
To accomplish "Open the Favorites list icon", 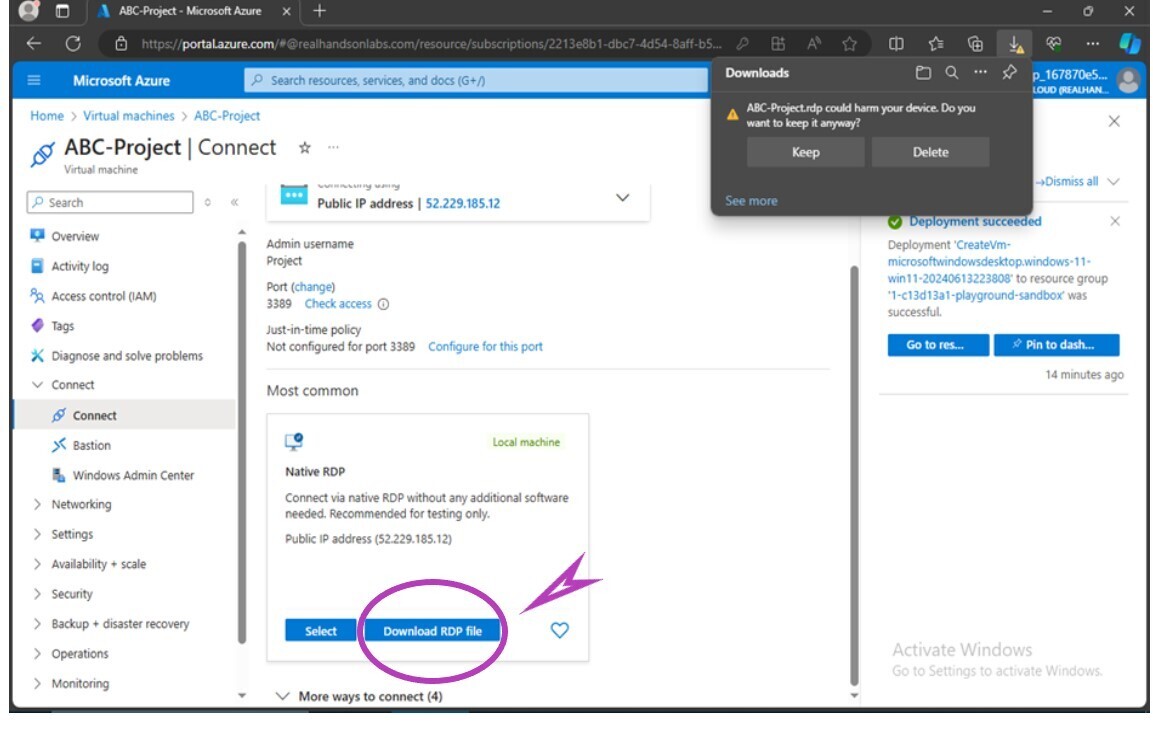I will [936, 43].
